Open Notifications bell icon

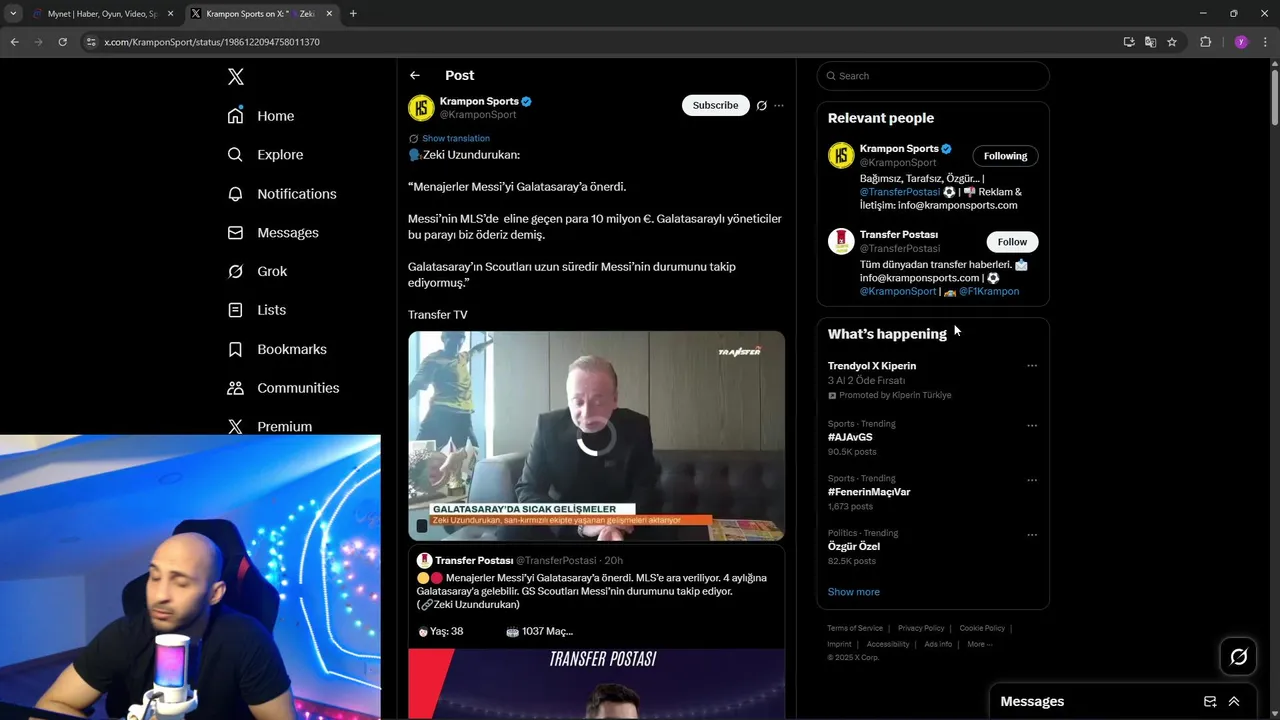[x=236, y=194]
